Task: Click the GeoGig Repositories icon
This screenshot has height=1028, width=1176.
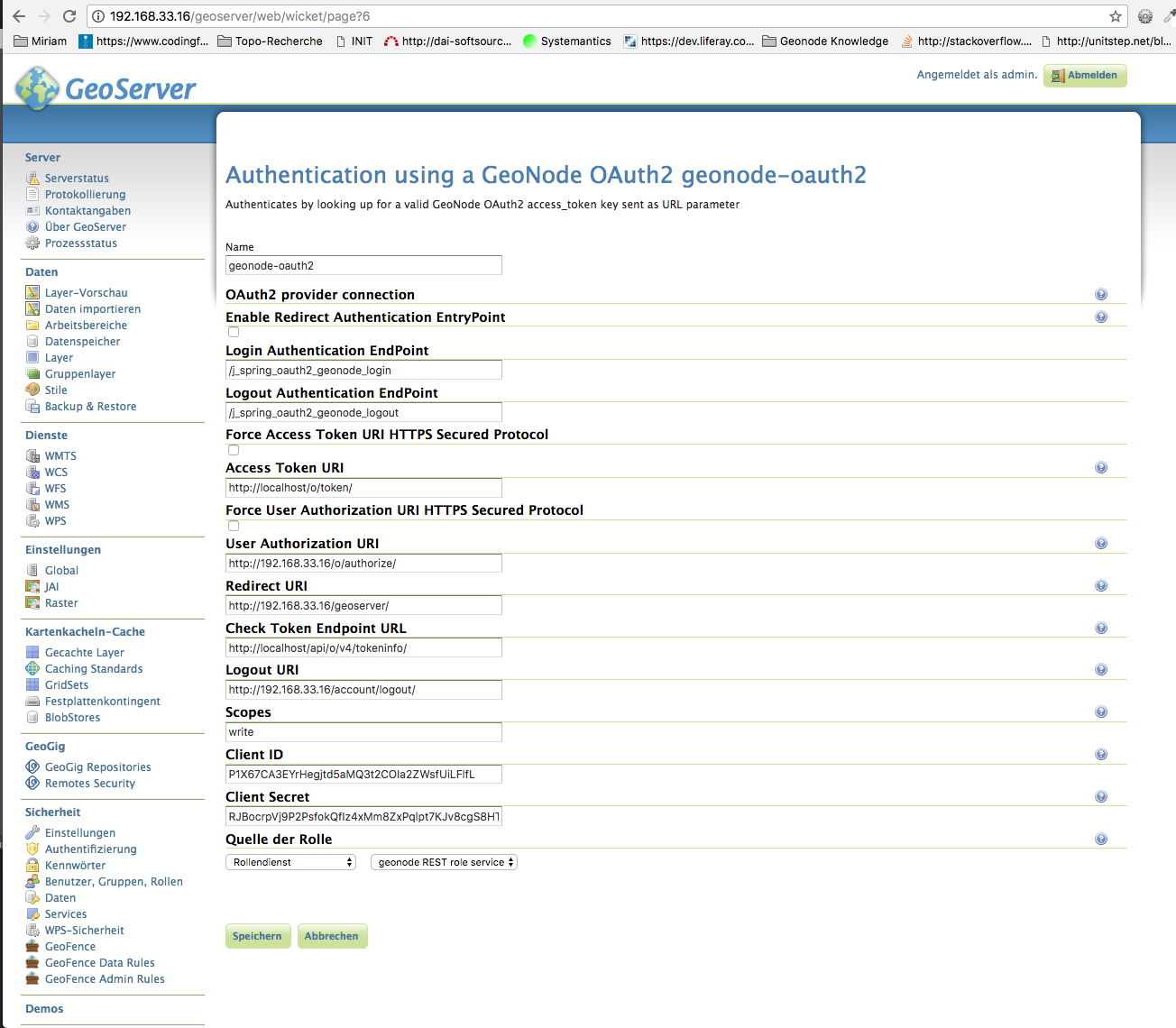Action: pos(32,767)
